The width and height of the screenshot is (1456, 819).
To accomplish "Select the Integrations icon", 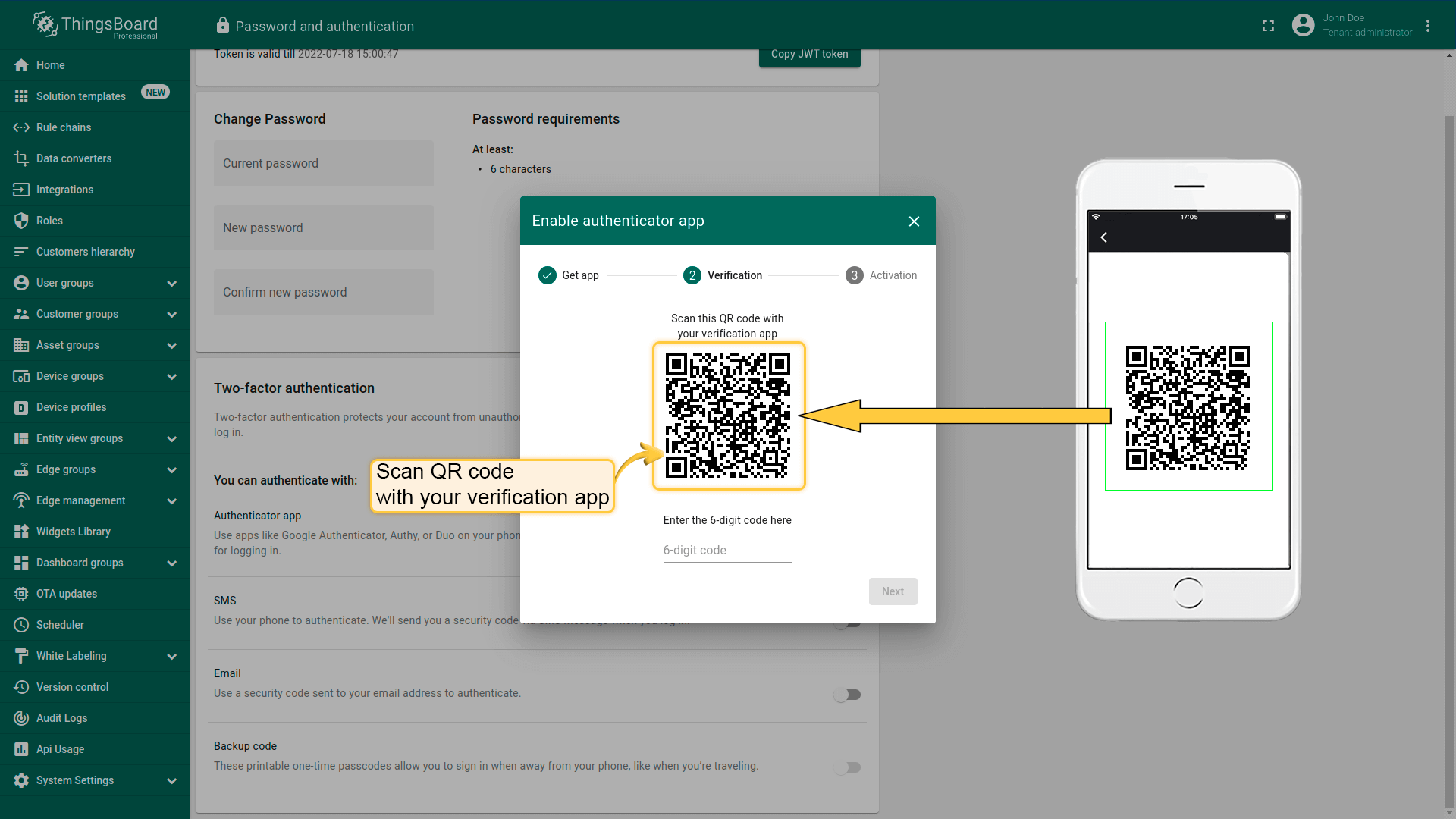I will 21,190.
